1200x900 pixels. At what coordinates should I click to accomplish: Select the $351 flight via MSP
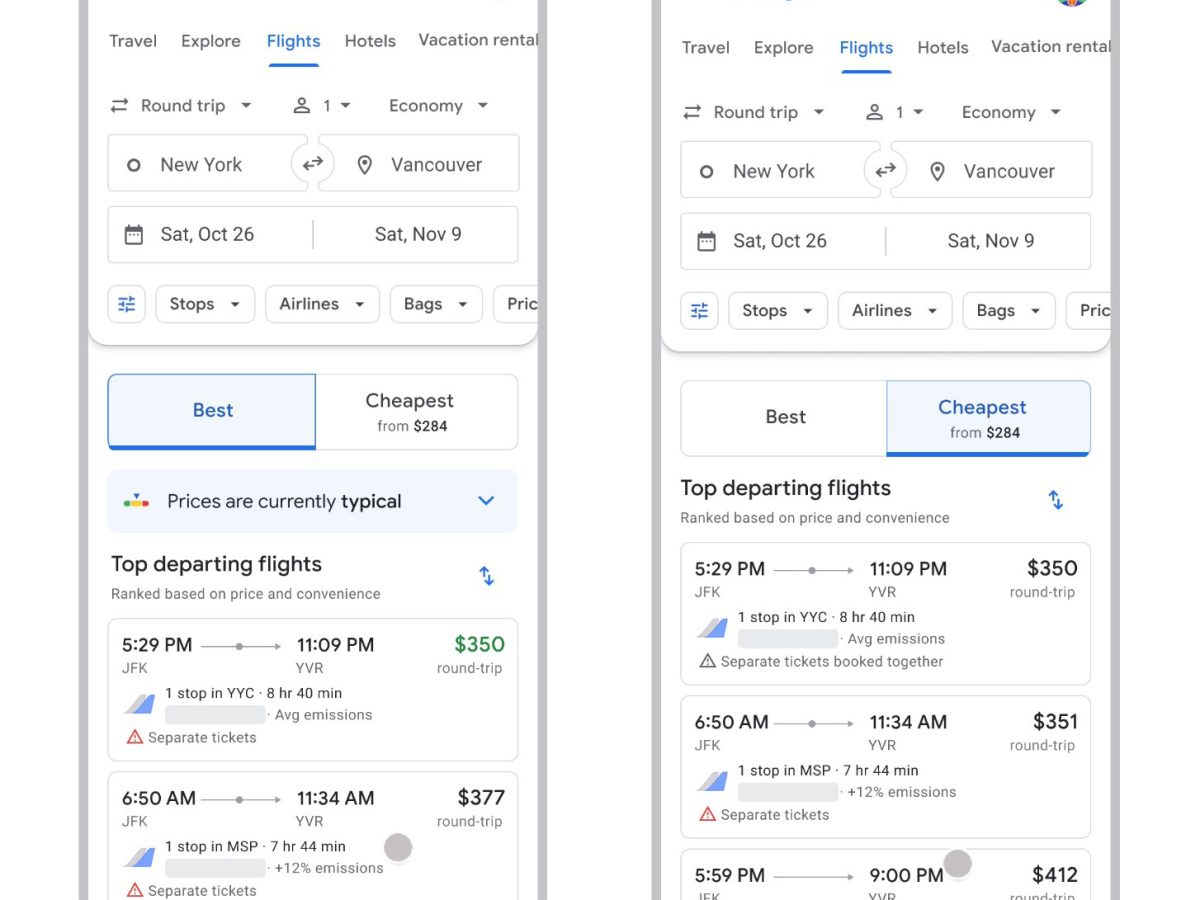point(885,767)
